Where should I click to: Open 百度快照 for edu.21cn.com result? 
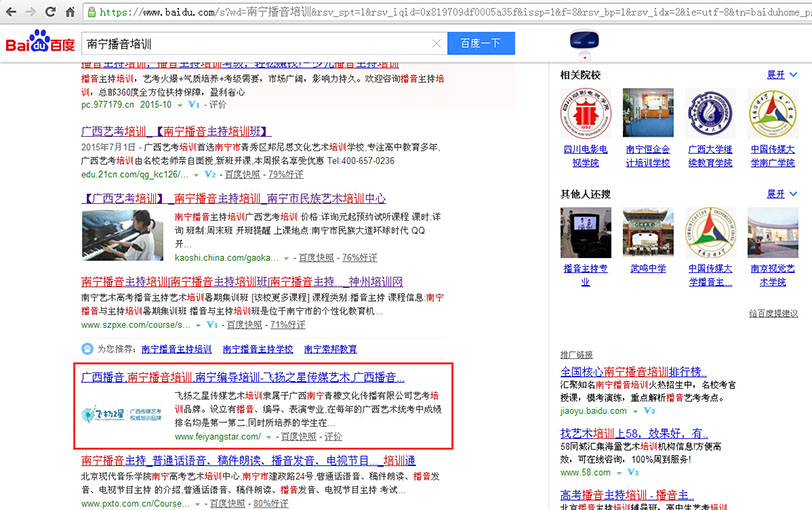pos(242,174)
